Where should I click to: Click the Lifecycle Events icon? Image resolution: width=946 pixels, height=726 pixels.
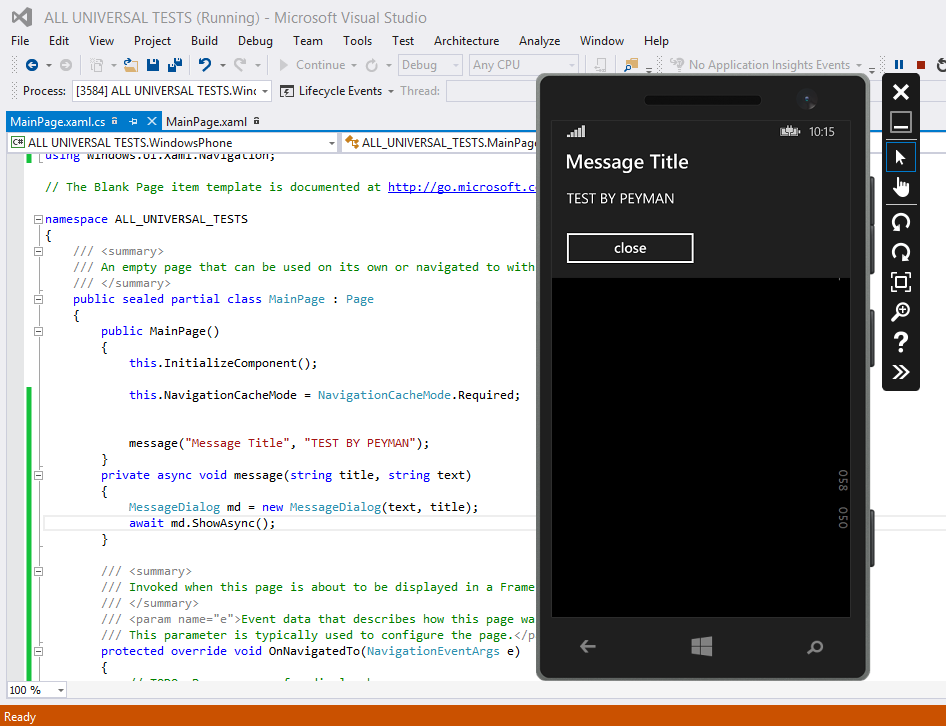287,91
